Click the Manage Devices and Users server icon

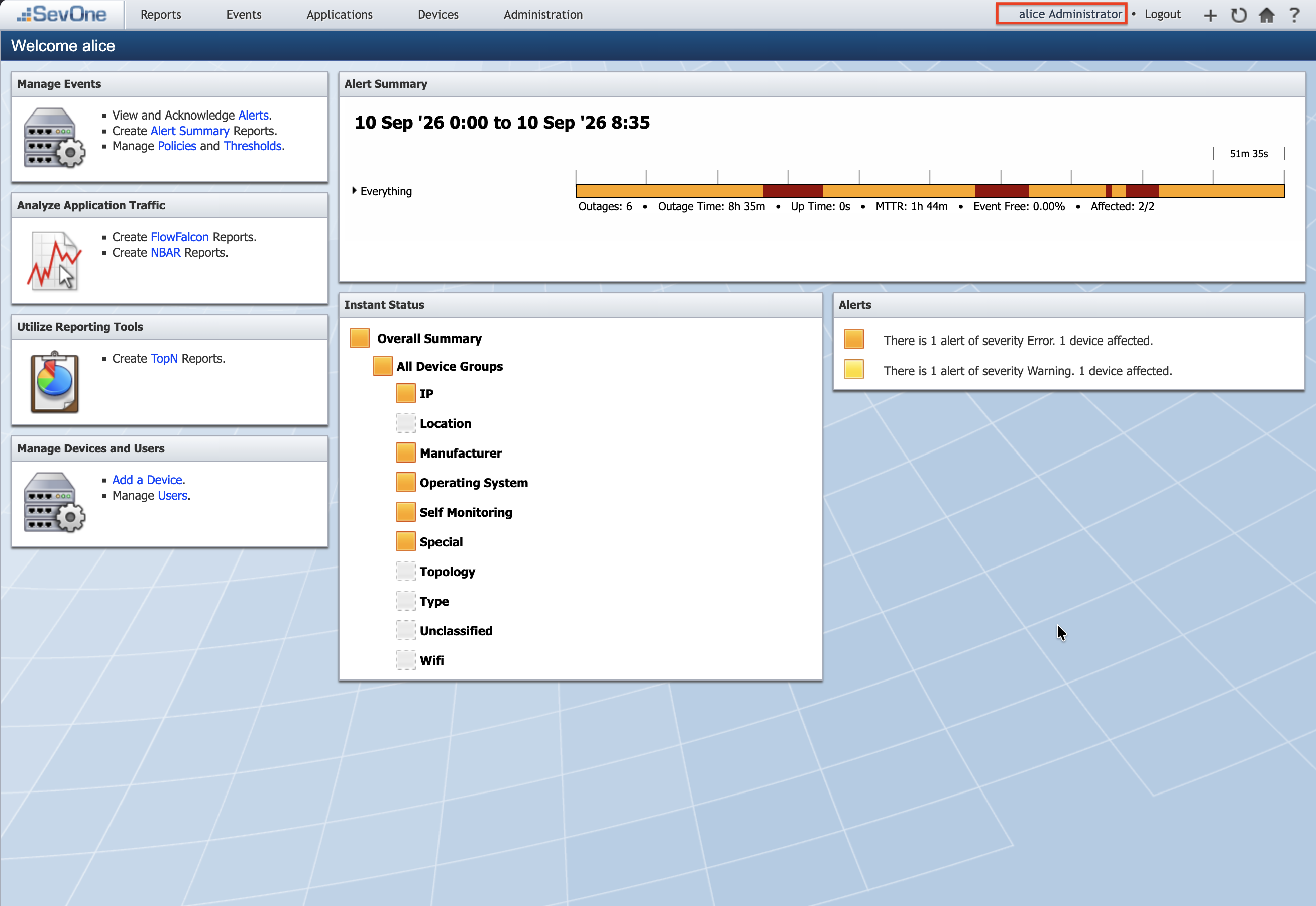pyautogui.click(x=55, y=502)
